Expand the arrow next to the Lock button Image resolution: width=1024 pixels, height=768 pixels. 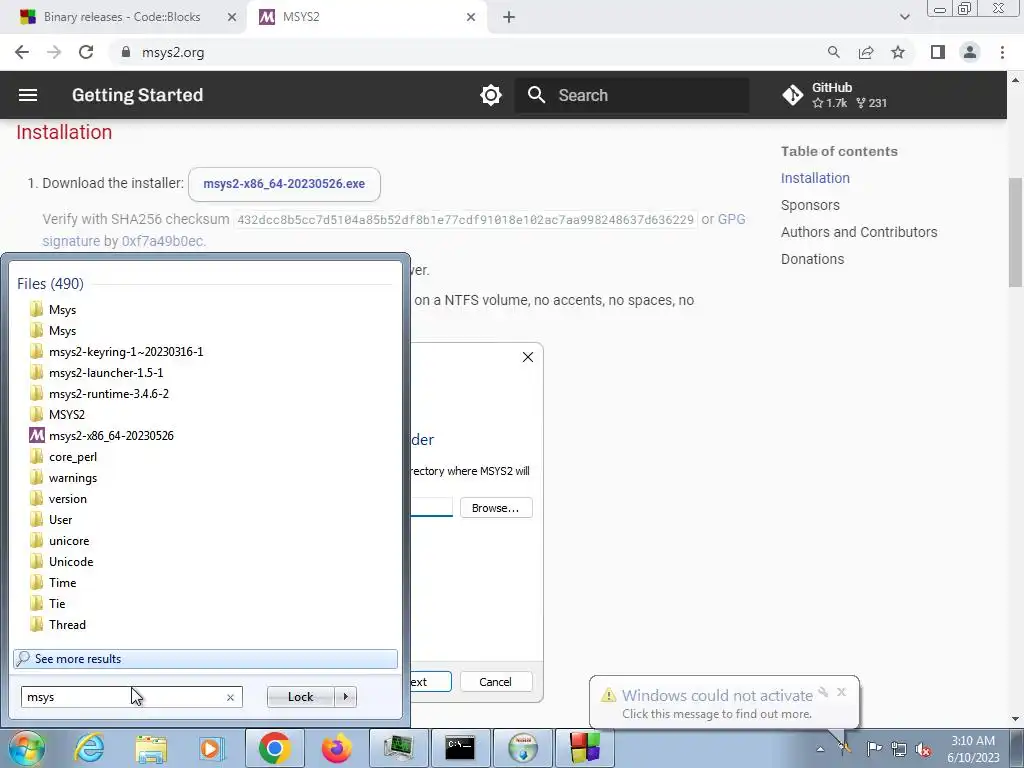[x=345, y=697]
